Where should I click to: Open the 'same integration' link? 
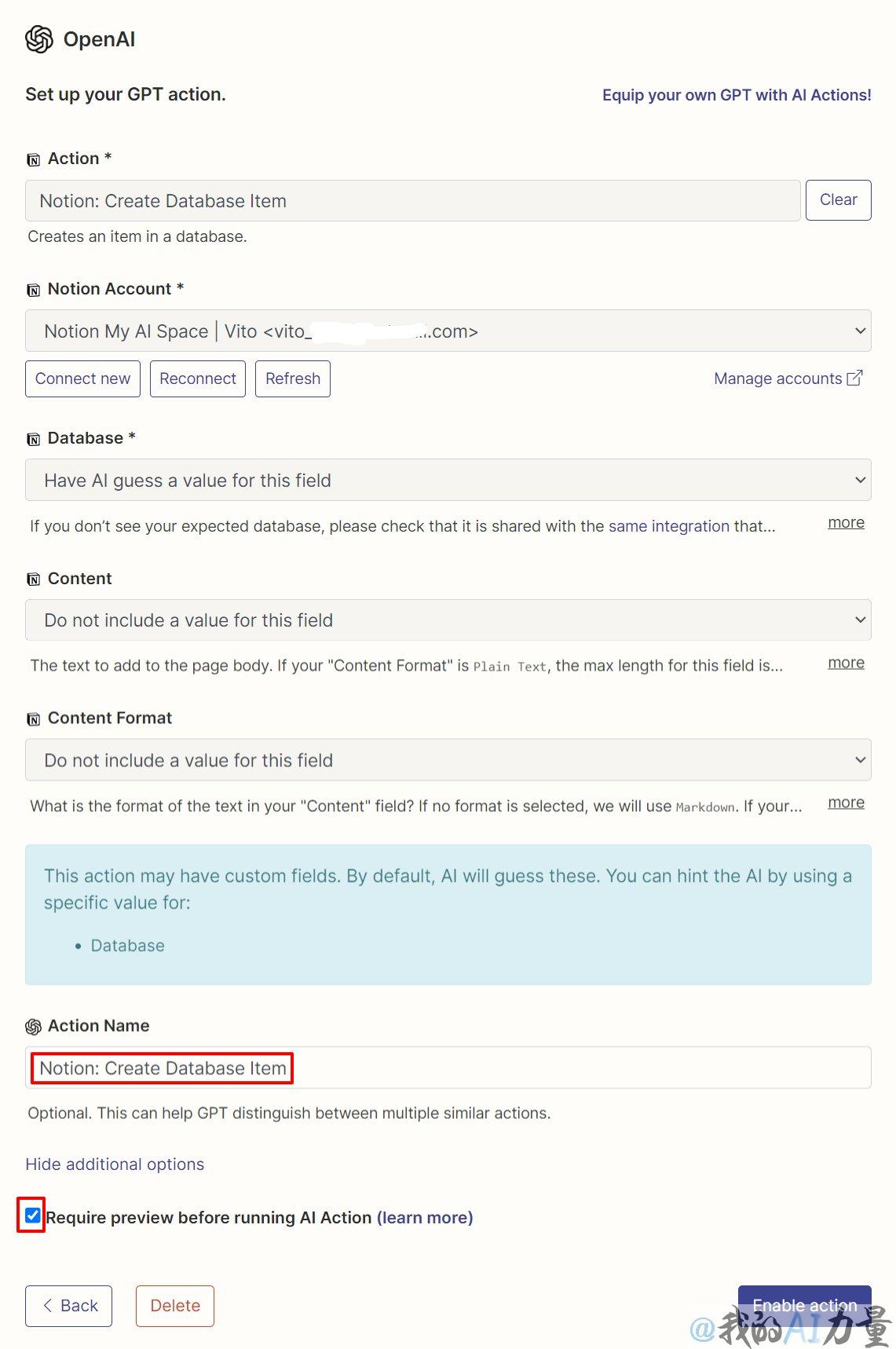click(669, 526)
